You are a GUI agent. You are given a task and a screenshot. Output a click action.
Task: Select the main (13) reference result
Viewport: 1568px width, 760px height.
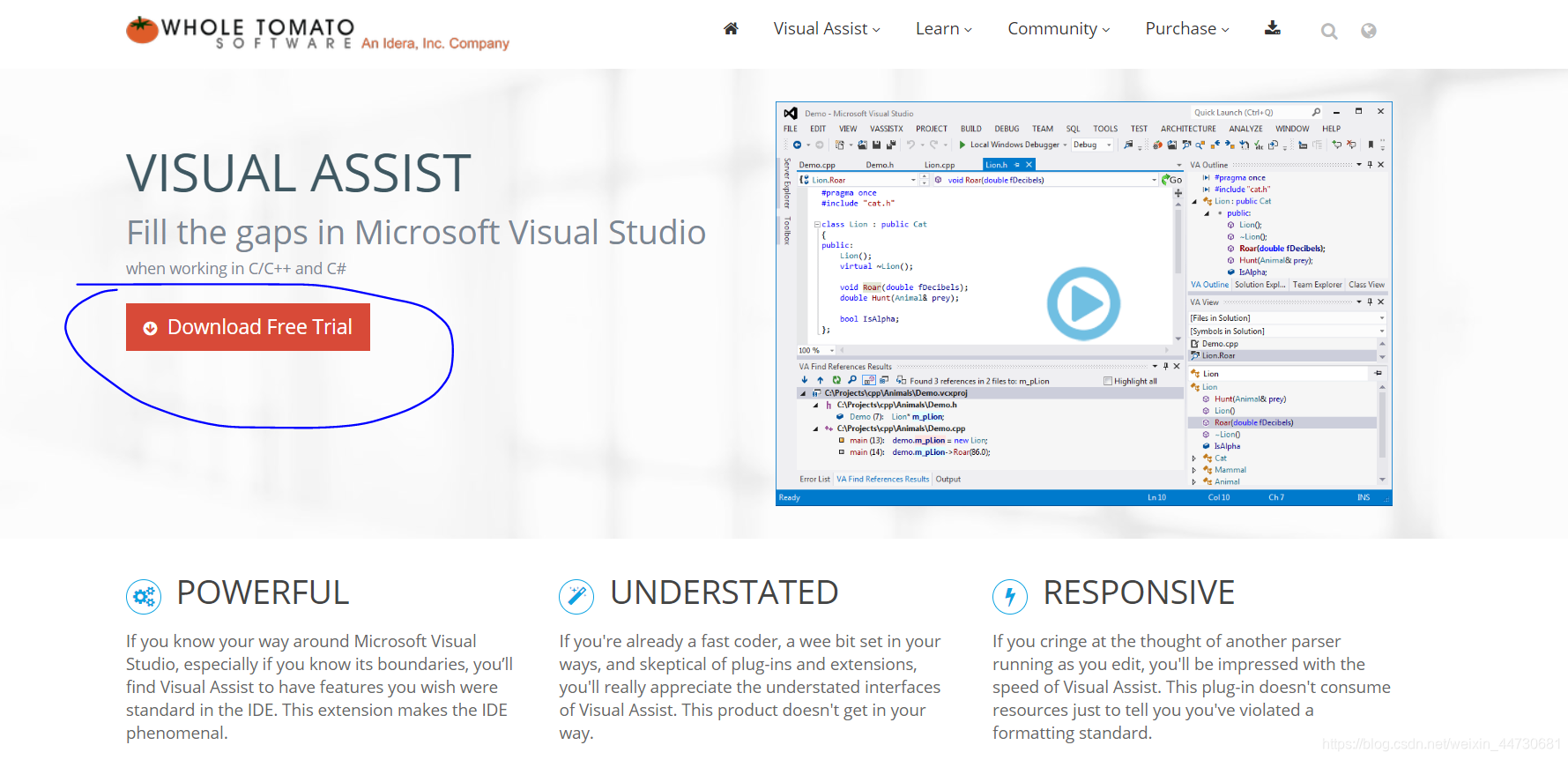click(913, 441)
